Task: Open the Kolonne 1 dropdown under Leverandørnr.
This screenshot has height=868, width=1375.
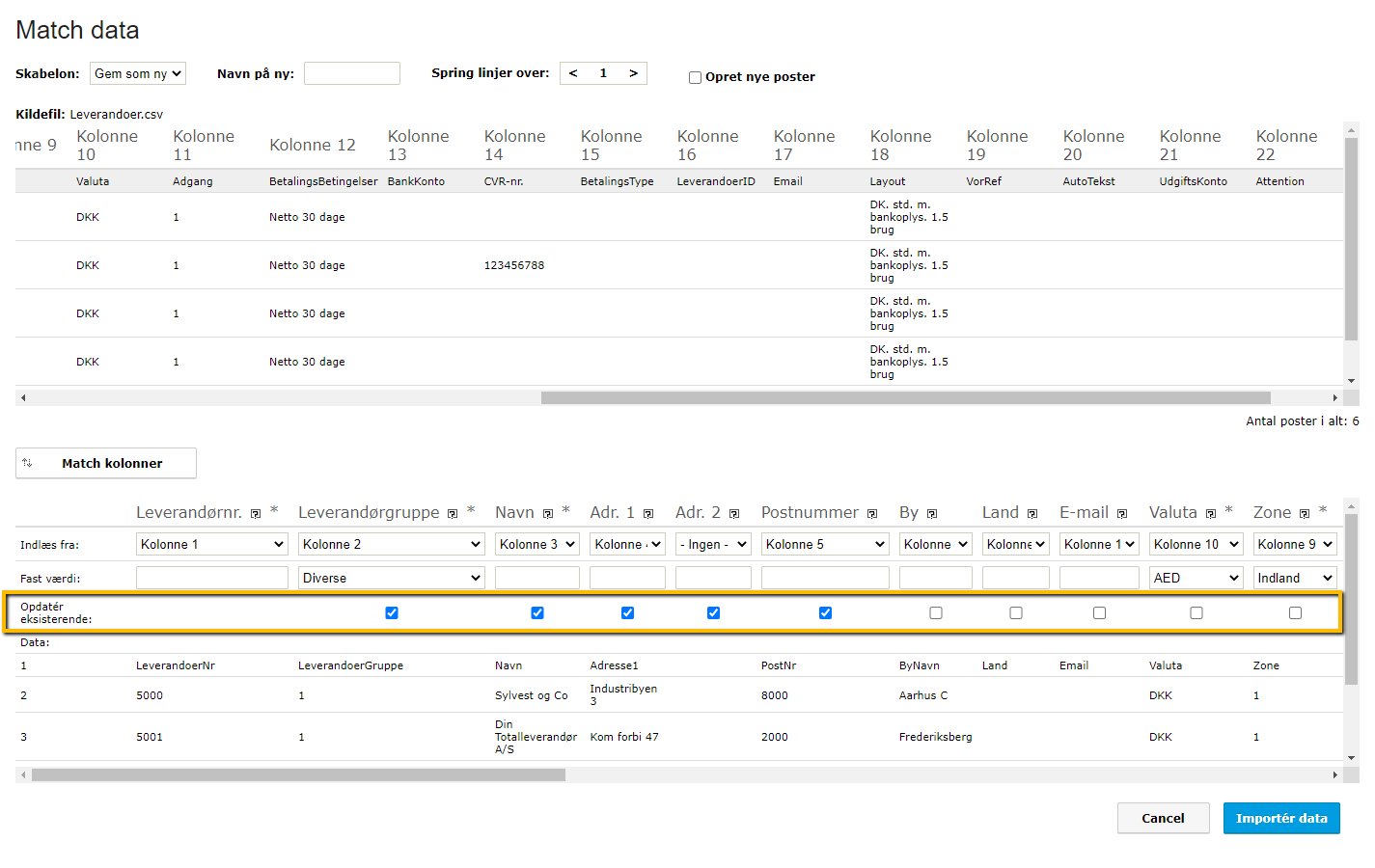Action: pos(211,543)
